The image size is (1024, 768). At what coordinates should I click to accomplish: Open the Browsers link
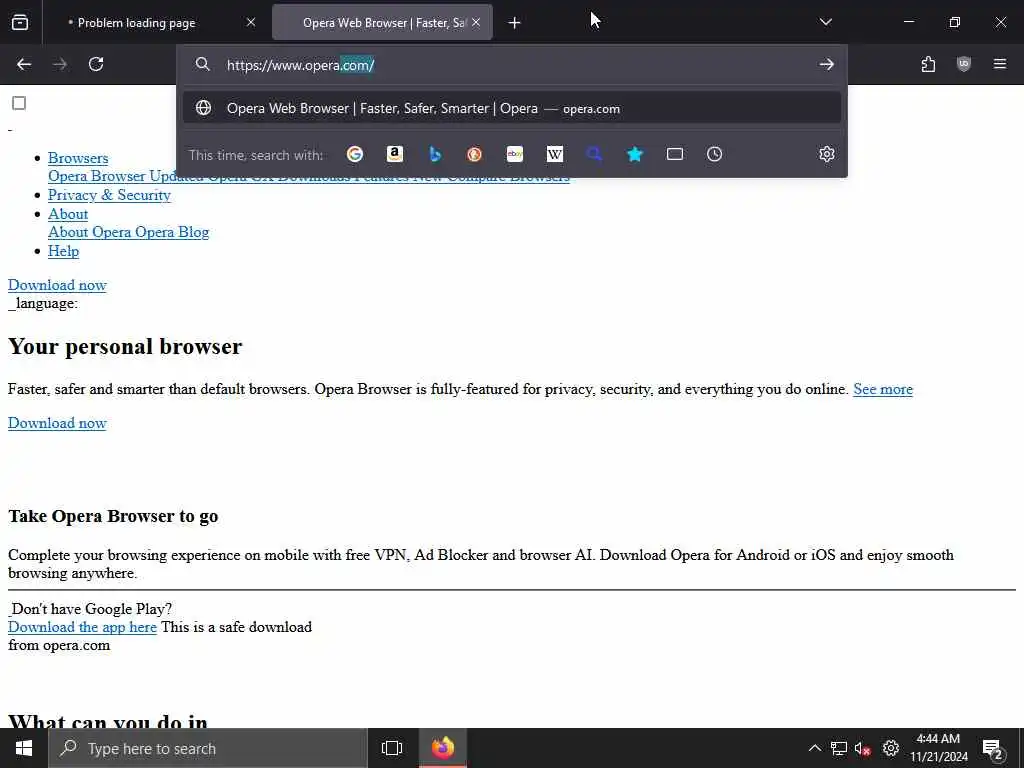(78, 158)
